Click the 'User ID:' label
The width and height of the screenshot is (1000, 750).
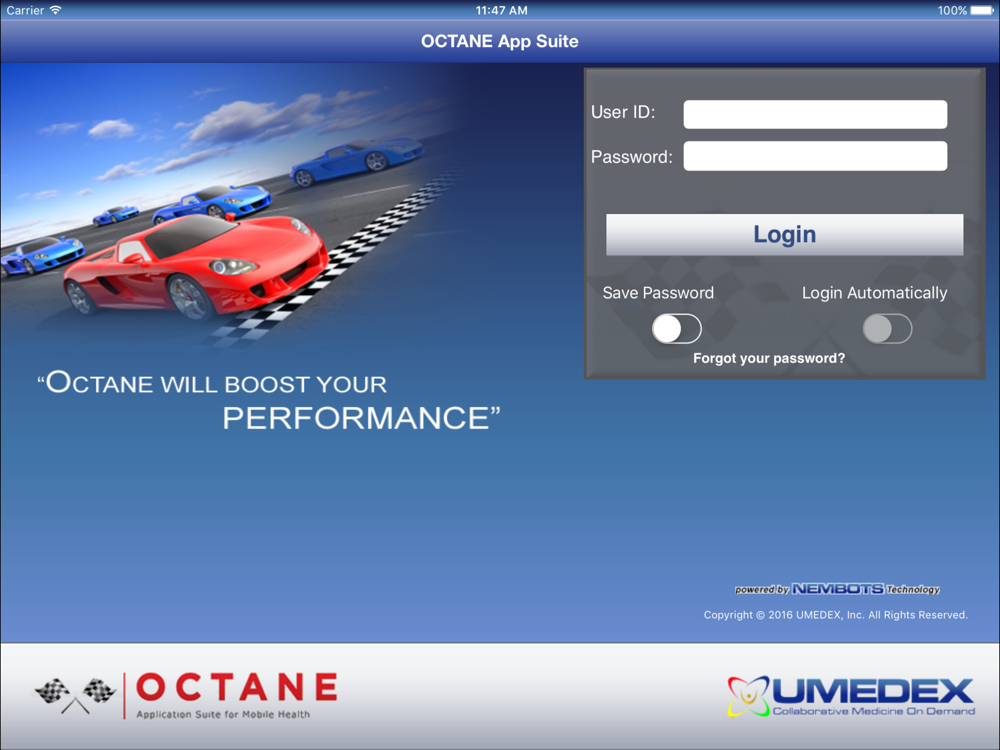(623, 112)
